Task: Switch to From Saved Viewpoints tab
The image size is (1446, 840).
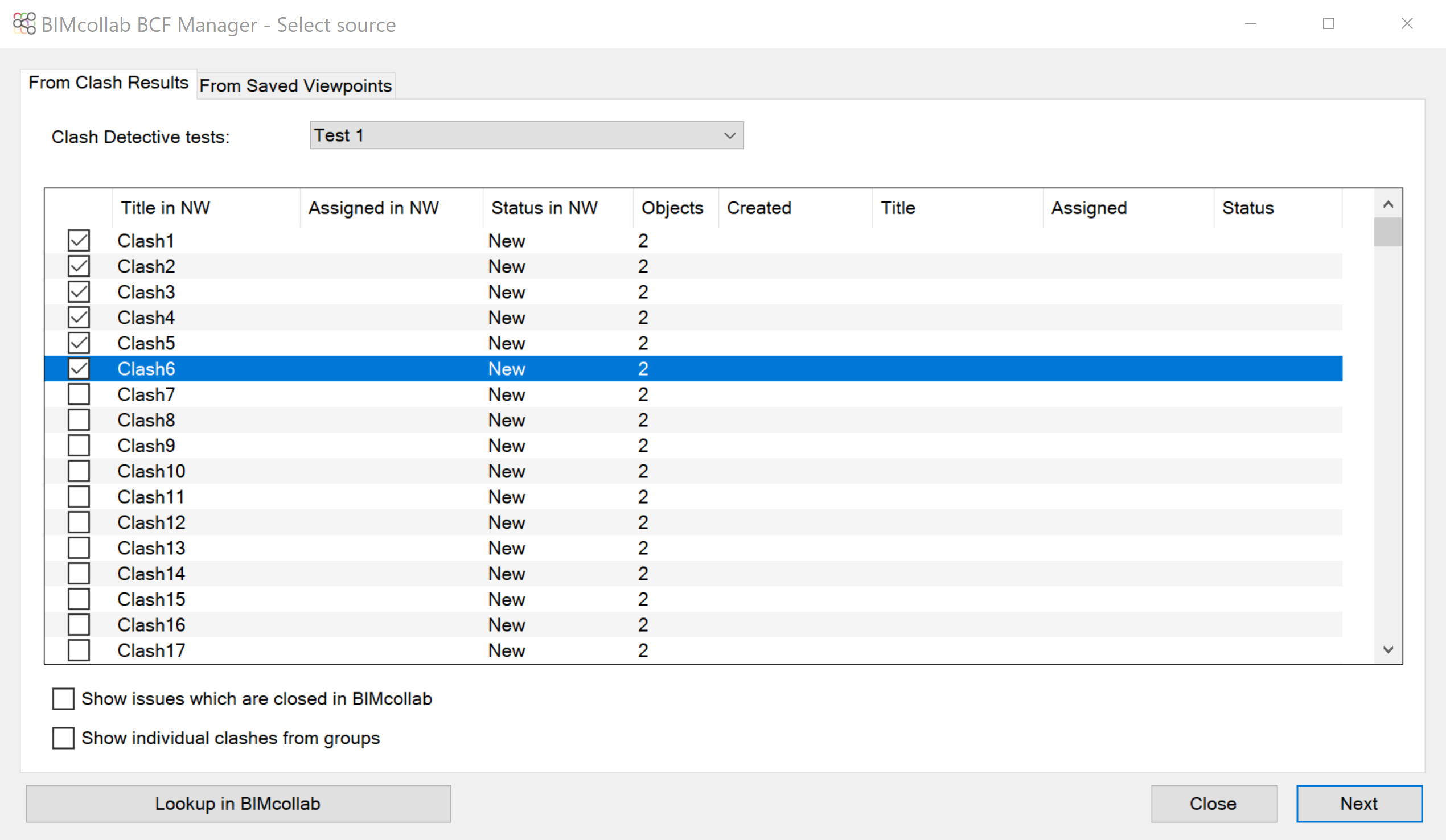Action: point(295,85)
